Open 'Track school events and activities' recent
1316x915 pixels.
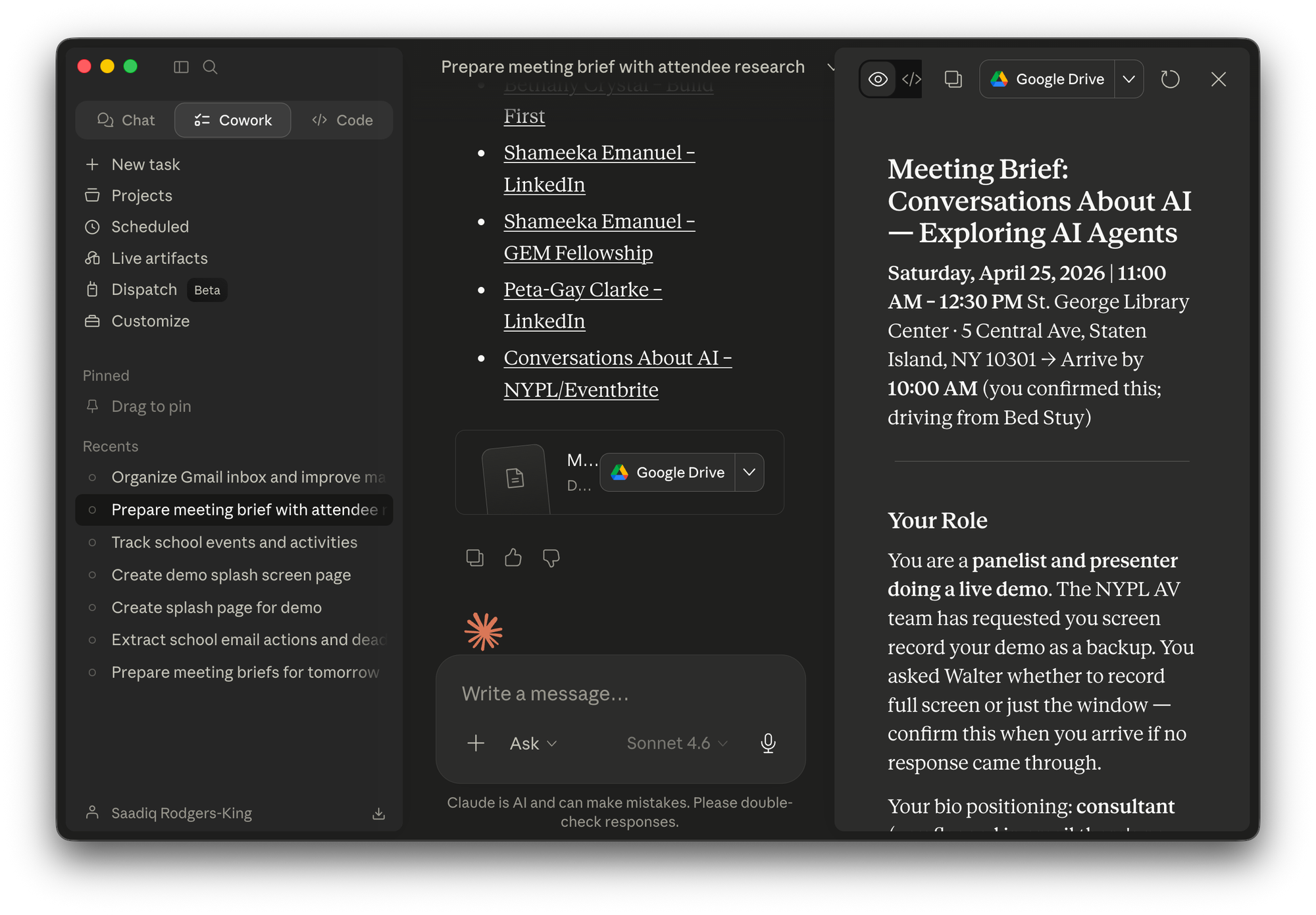(x=234, y=542)
